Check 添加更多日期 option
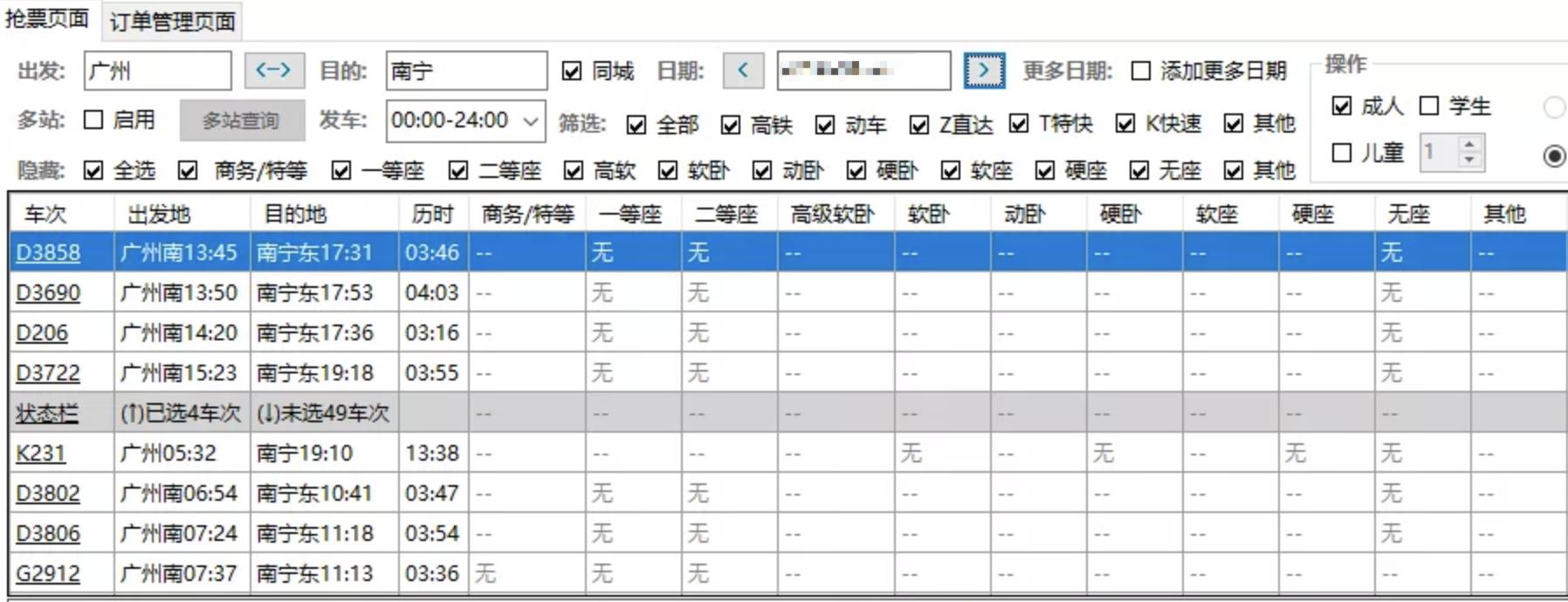 [x=1140, y=71]
